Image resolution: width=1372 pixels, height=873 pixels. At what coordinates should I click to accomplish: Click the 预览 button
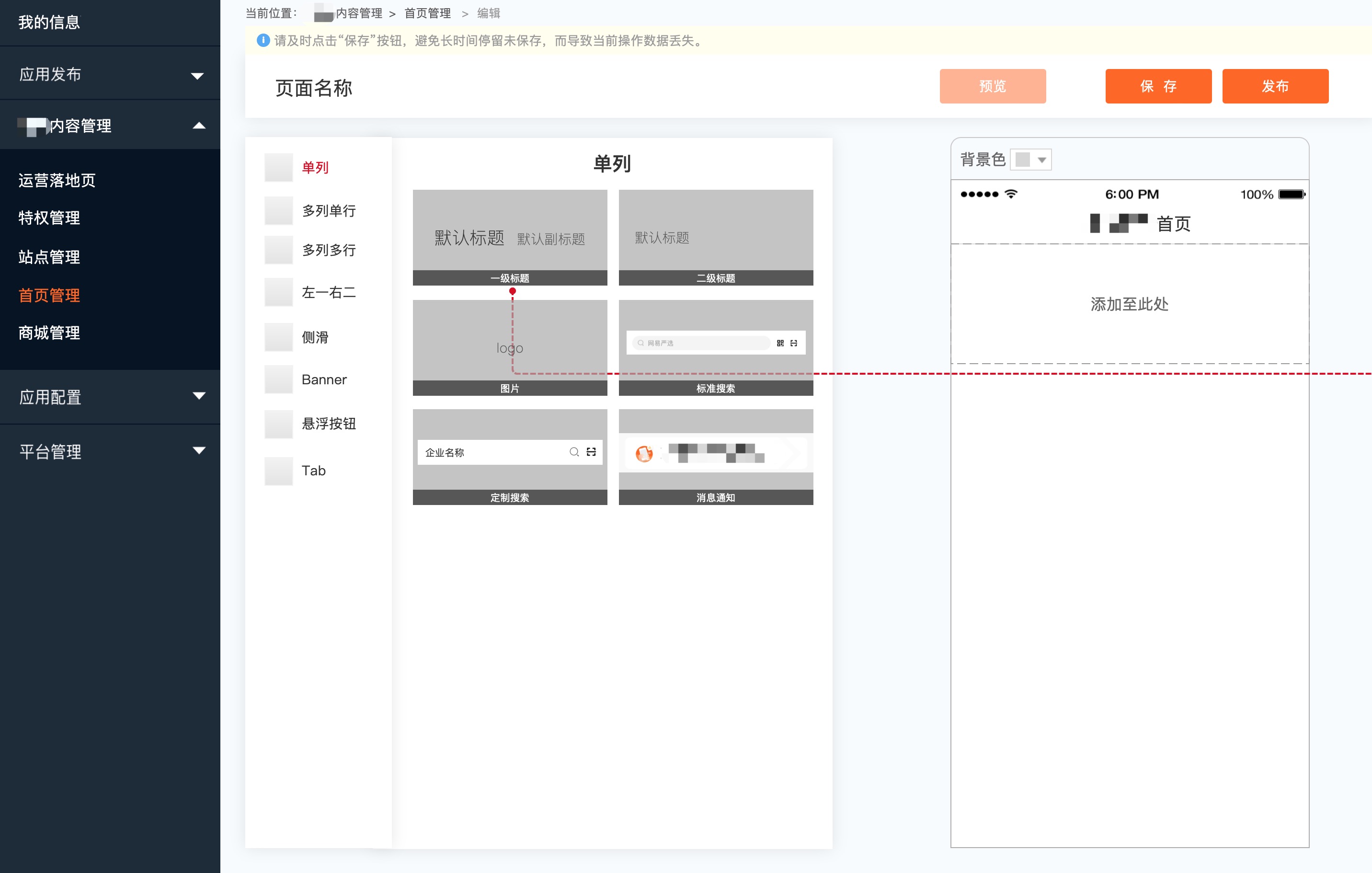(993, 86)
